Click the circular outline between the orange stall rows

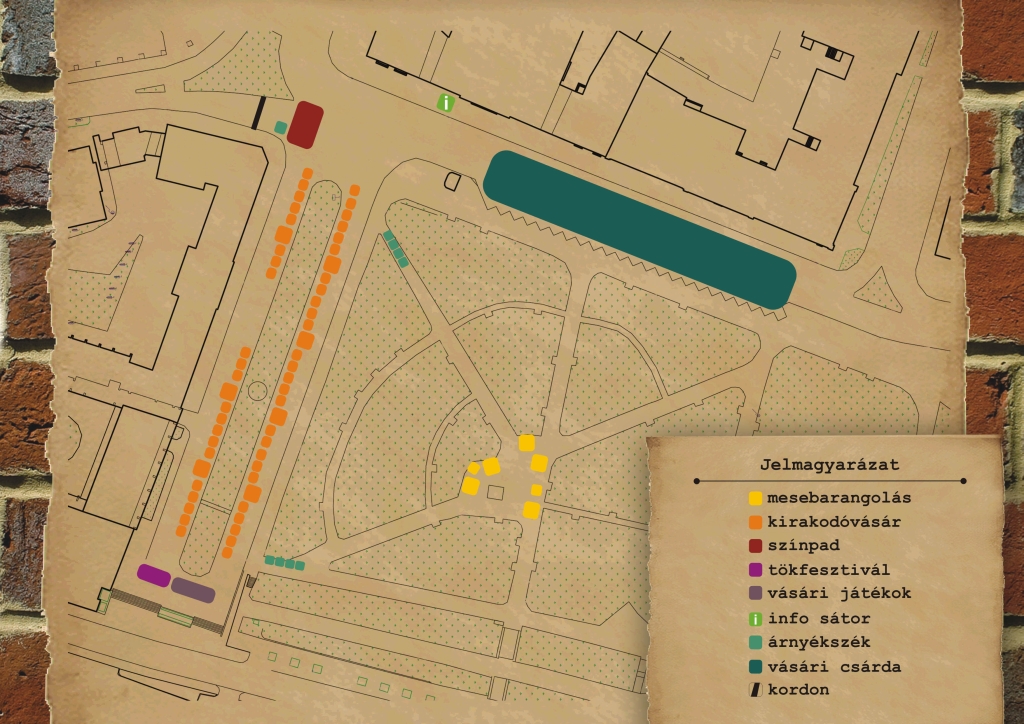(257, 391)
